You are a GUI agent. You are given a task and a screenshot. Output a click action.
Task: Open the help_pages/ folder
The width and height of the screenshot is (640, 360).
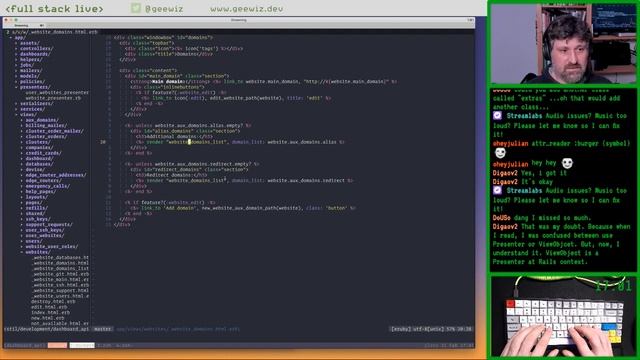[41, 191]
